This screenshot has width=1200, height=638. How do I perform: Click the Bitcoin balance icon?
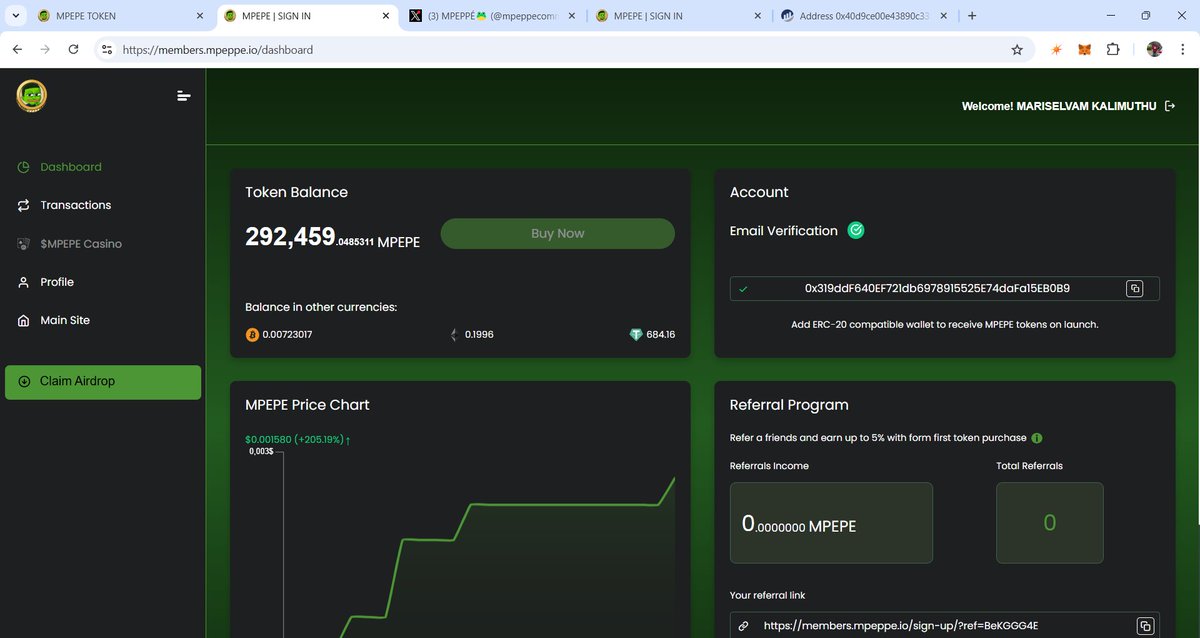[252, 334]
